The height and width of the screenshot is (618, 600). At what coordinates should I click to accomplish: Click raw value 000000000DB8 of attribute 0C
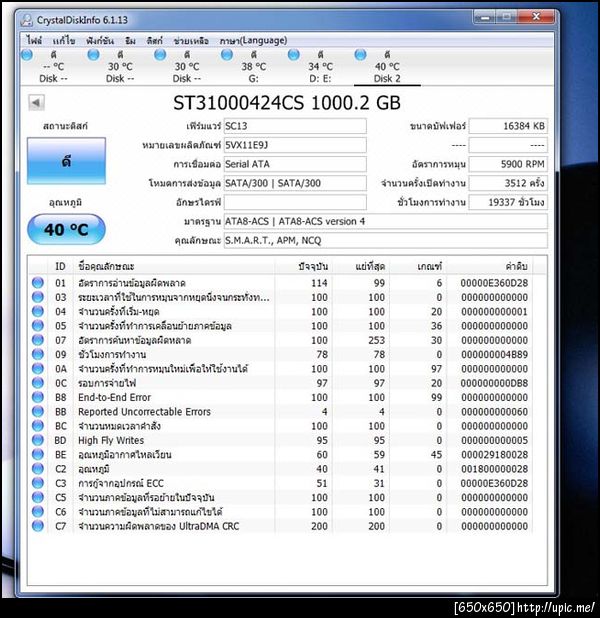click(x=494, y=383)
